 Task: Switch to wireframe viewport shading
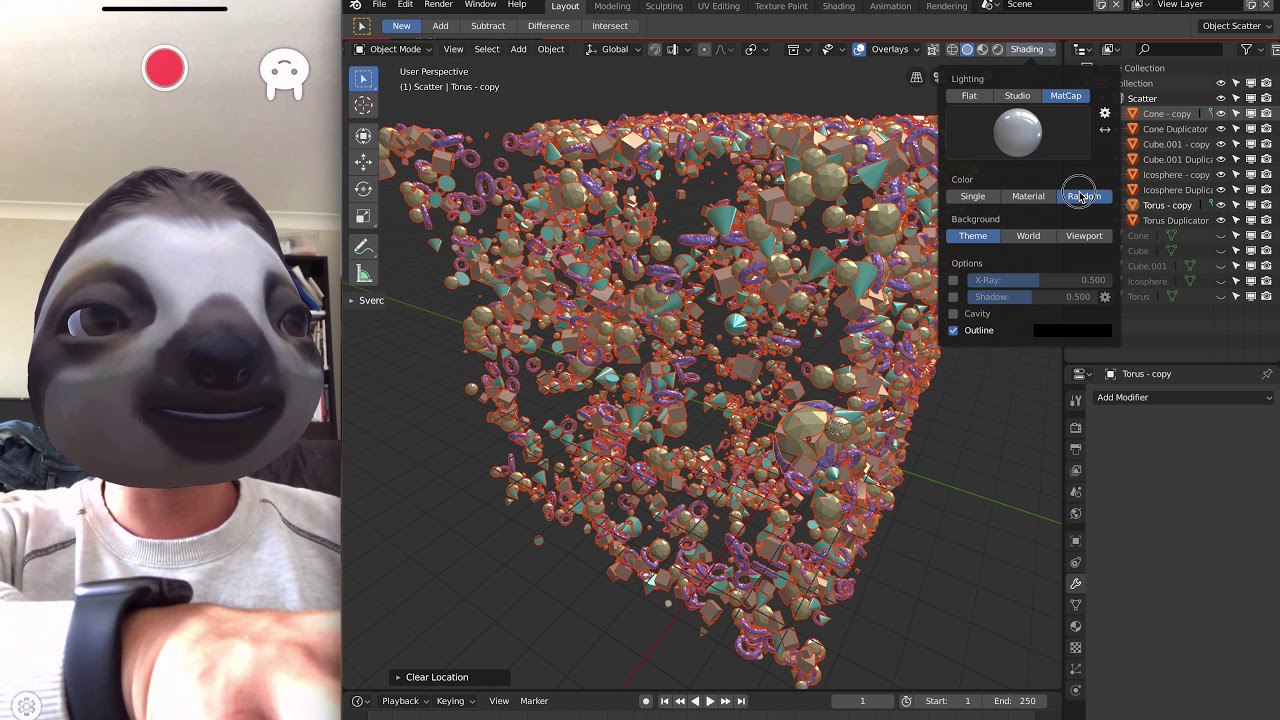point(952,49)
